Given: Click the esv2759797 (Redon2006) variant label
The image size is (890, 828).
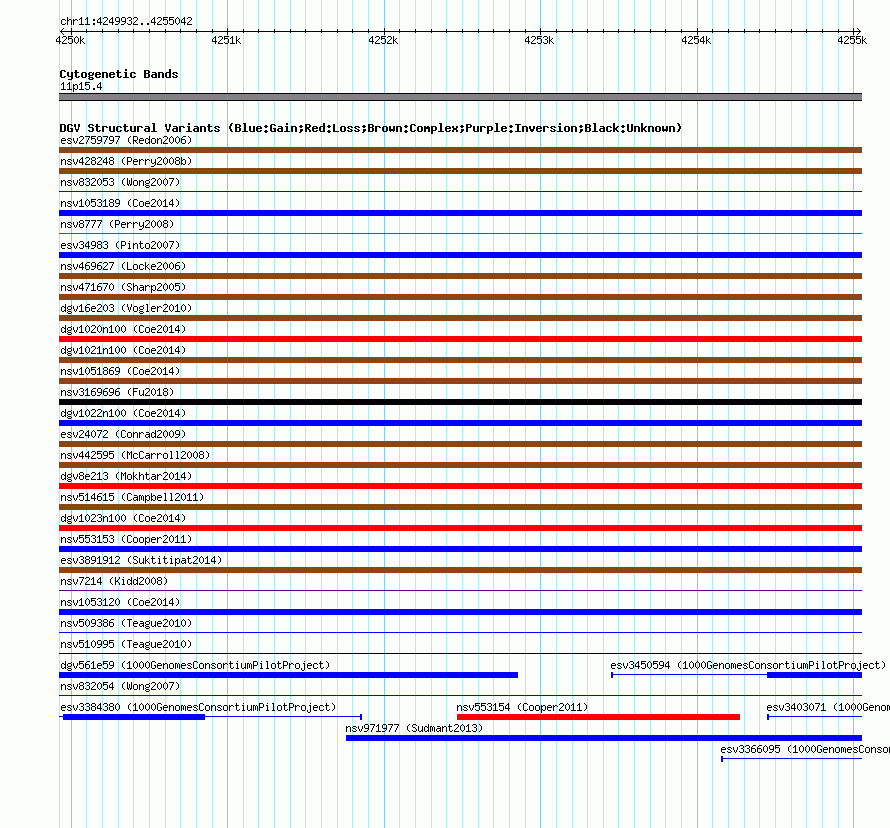Looking at the screenshot, I should coord(126,140).
